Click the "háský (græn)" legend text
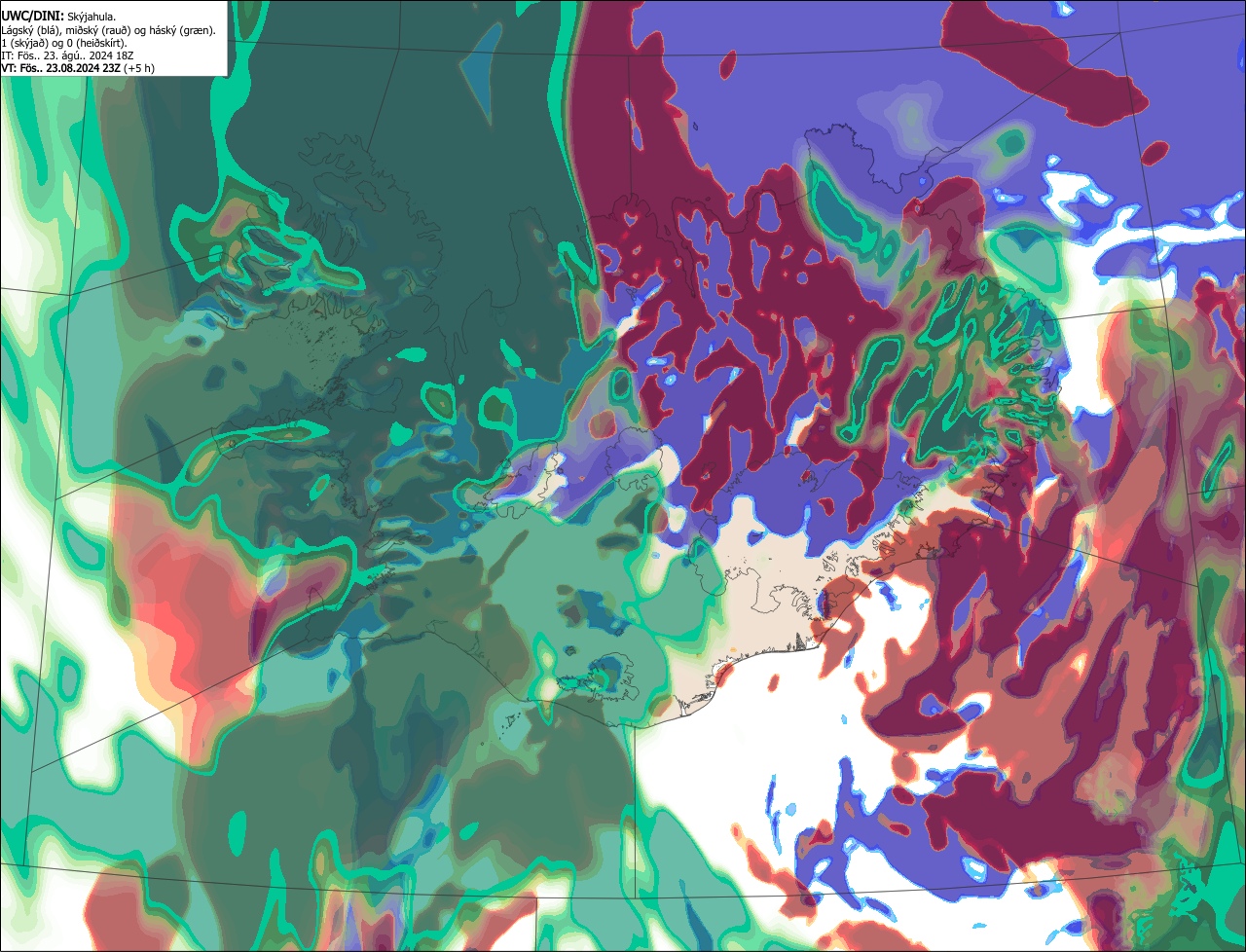 click(x=181, y=29)
